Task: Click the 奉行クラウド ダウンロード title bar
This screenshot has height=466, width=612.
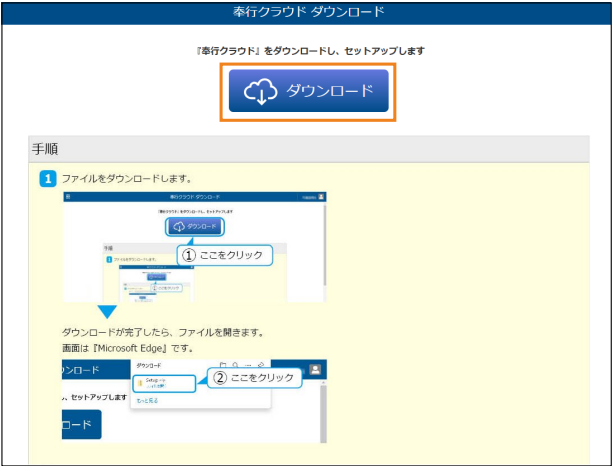Action: tap(306, 13)
